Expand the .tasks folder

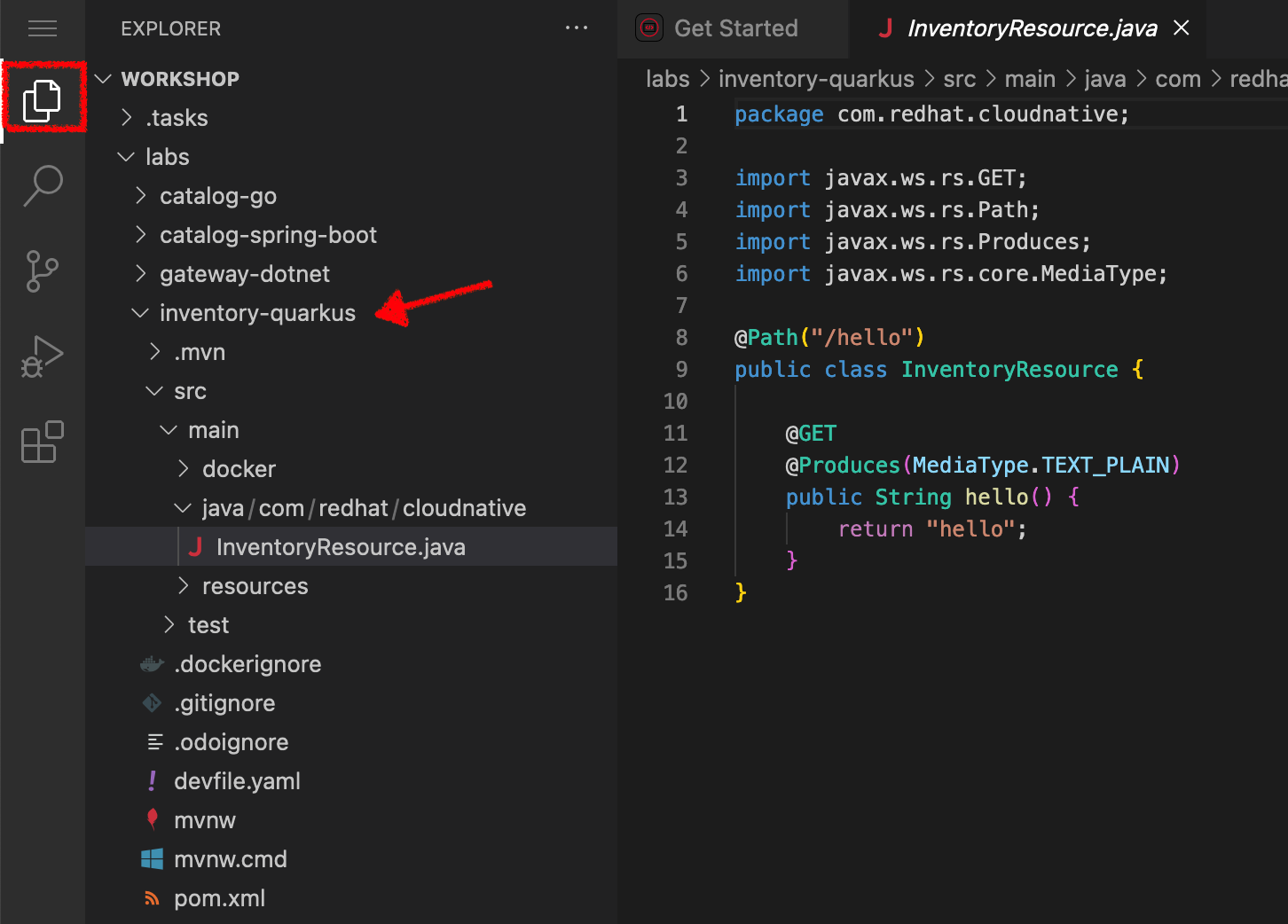click(177, 118)
